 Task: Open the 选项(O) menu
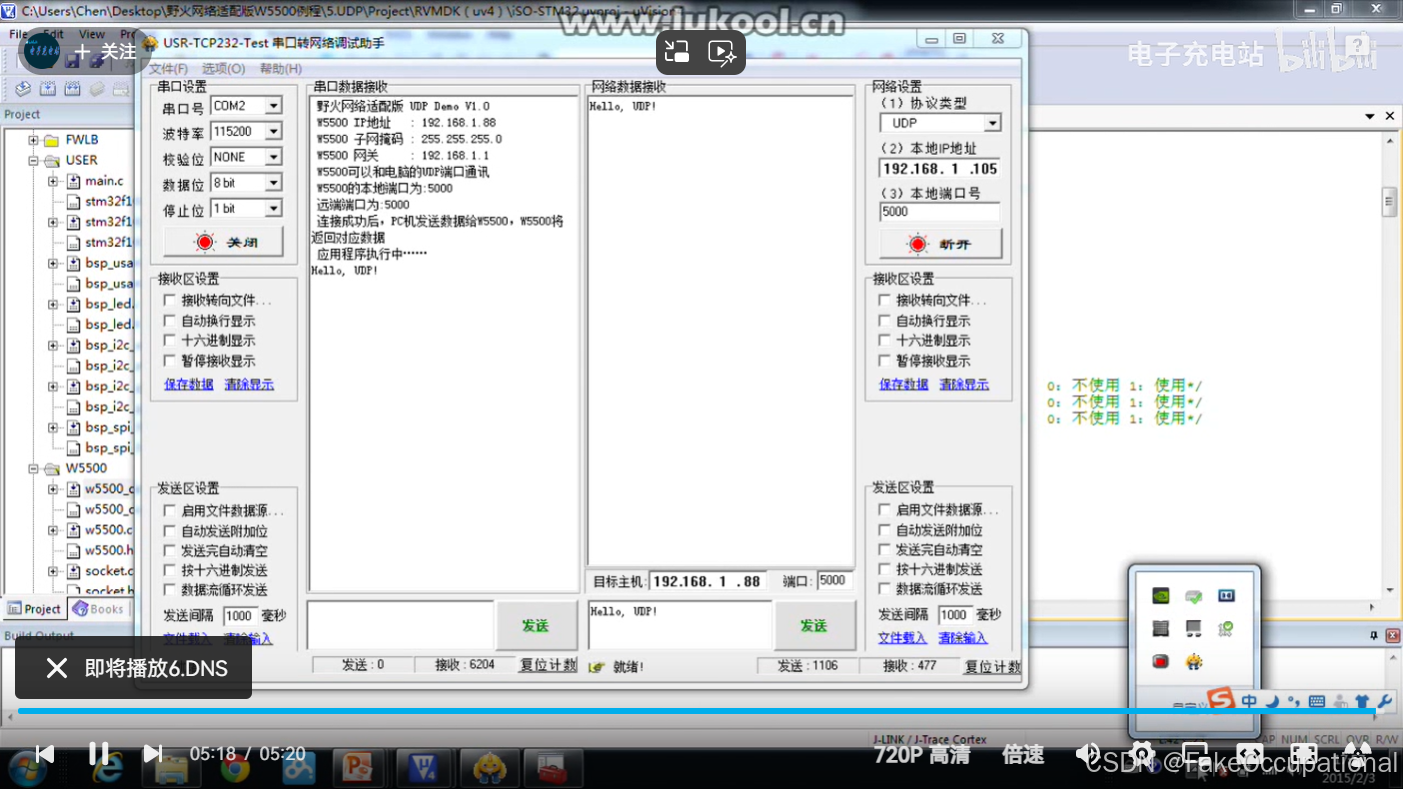(224, 69)
